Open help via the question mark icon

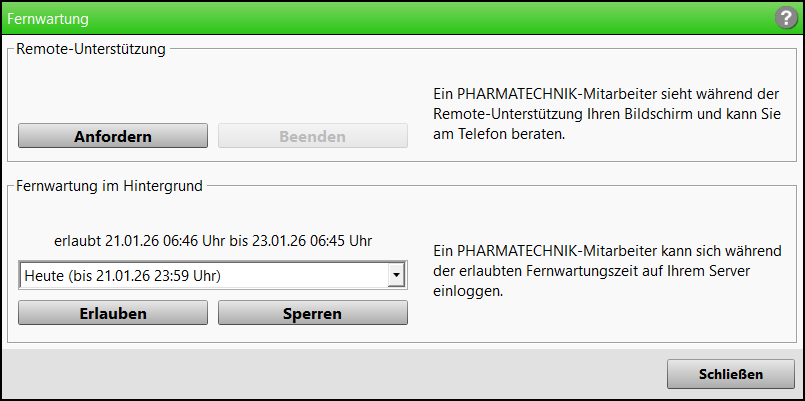click(785, 18)
